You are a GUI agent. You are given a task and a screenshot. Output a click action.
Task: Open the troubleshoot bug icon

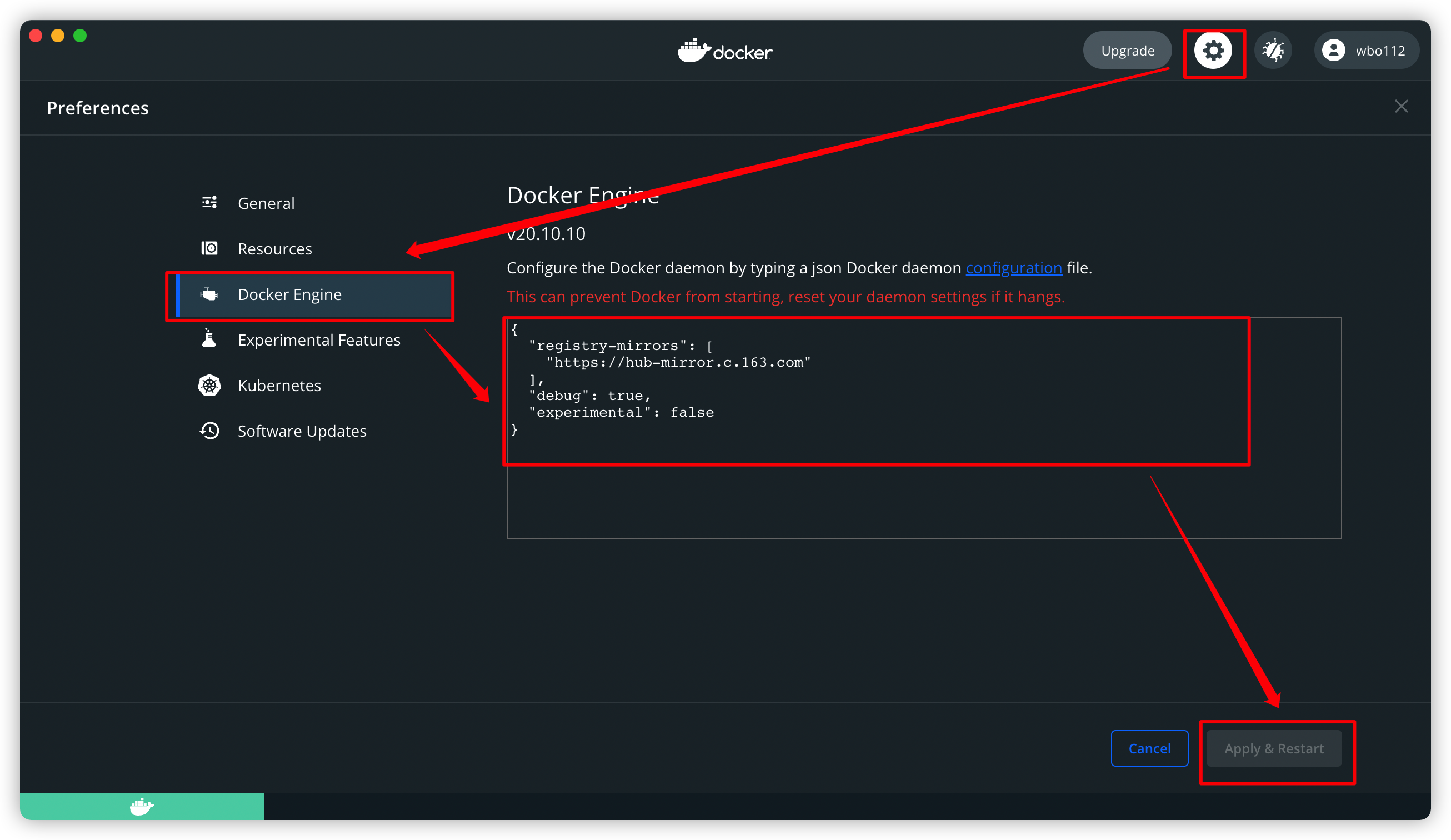(x=1273, y=51)
